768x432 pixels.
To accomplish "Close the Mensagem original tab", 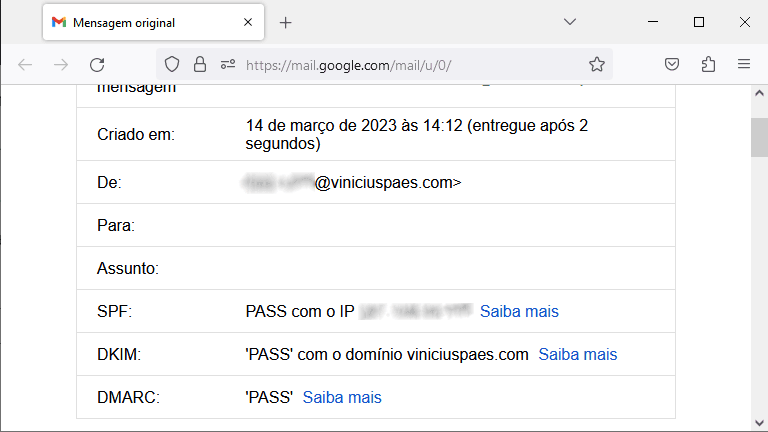I will 246,22.
